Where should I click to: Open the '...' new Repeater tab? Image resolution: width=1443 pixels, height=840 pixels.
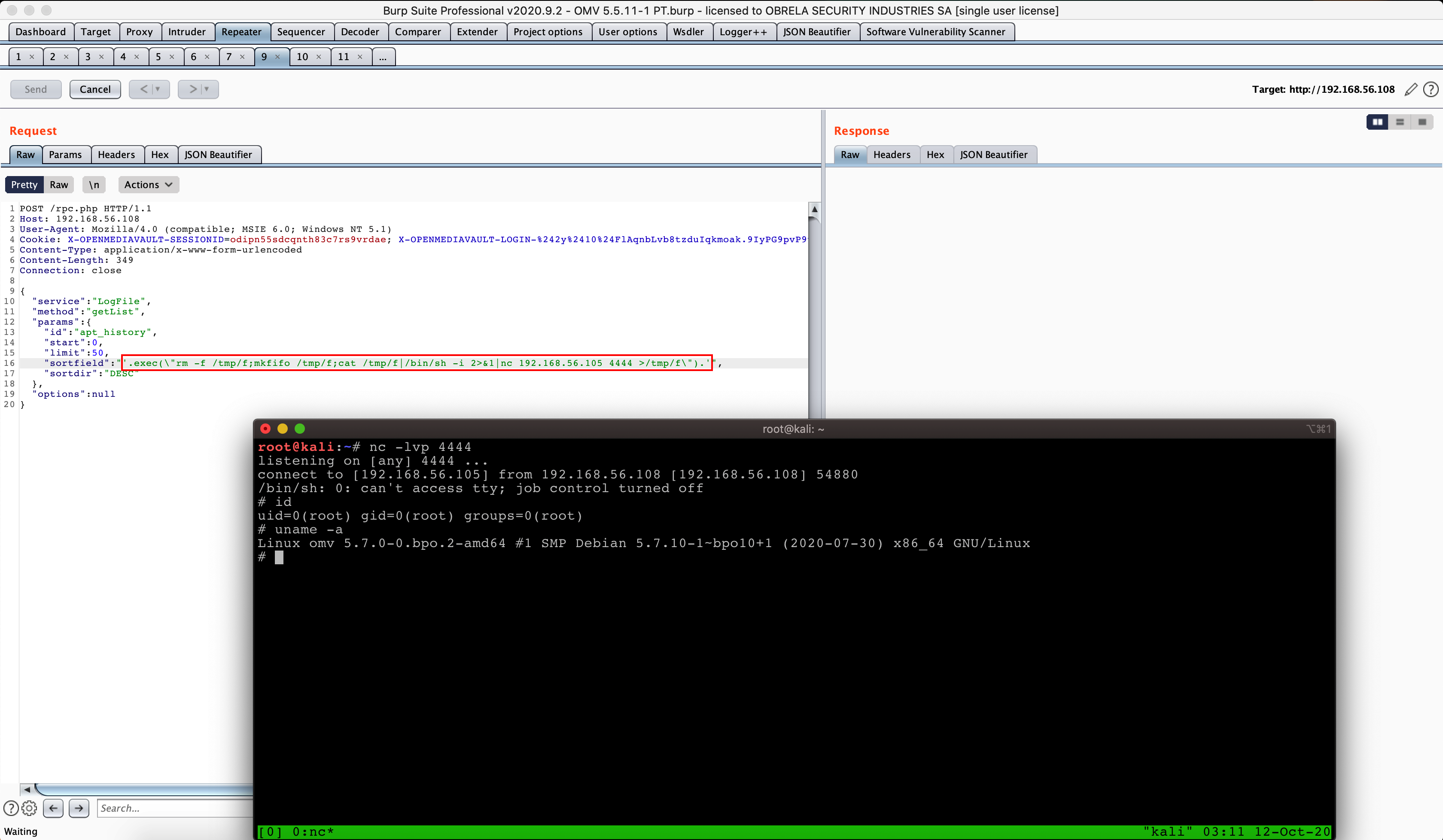coord(383,57)
